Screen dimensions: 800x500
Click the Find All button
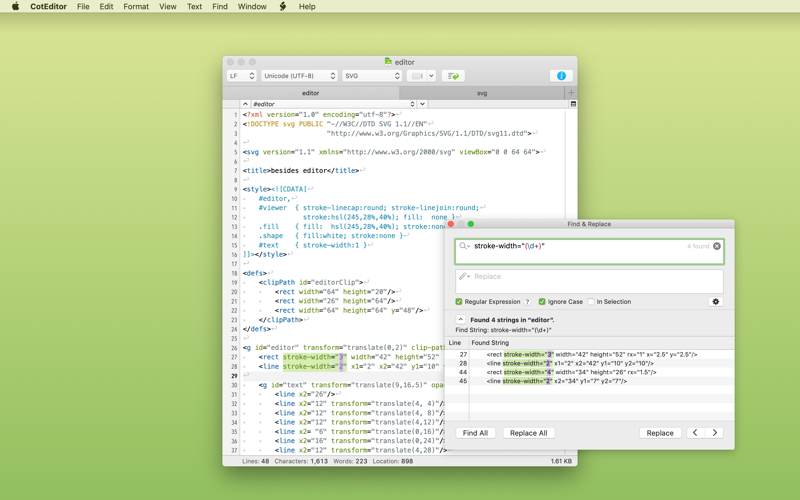pyautogui.click(x=475, y=433)
